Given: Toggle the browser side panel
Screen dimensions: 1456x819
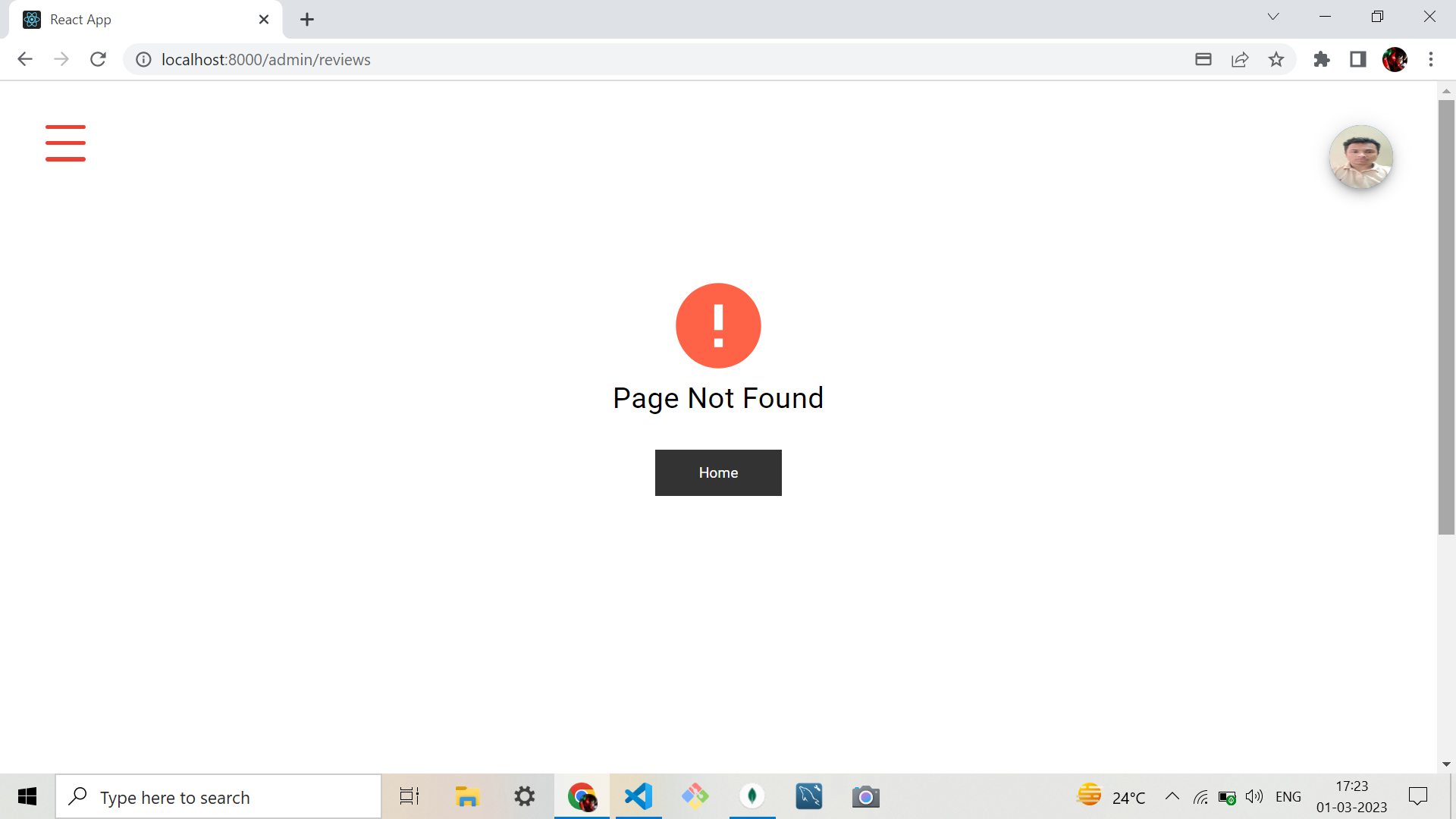Looking at the screenshot, I should 1358,59.
